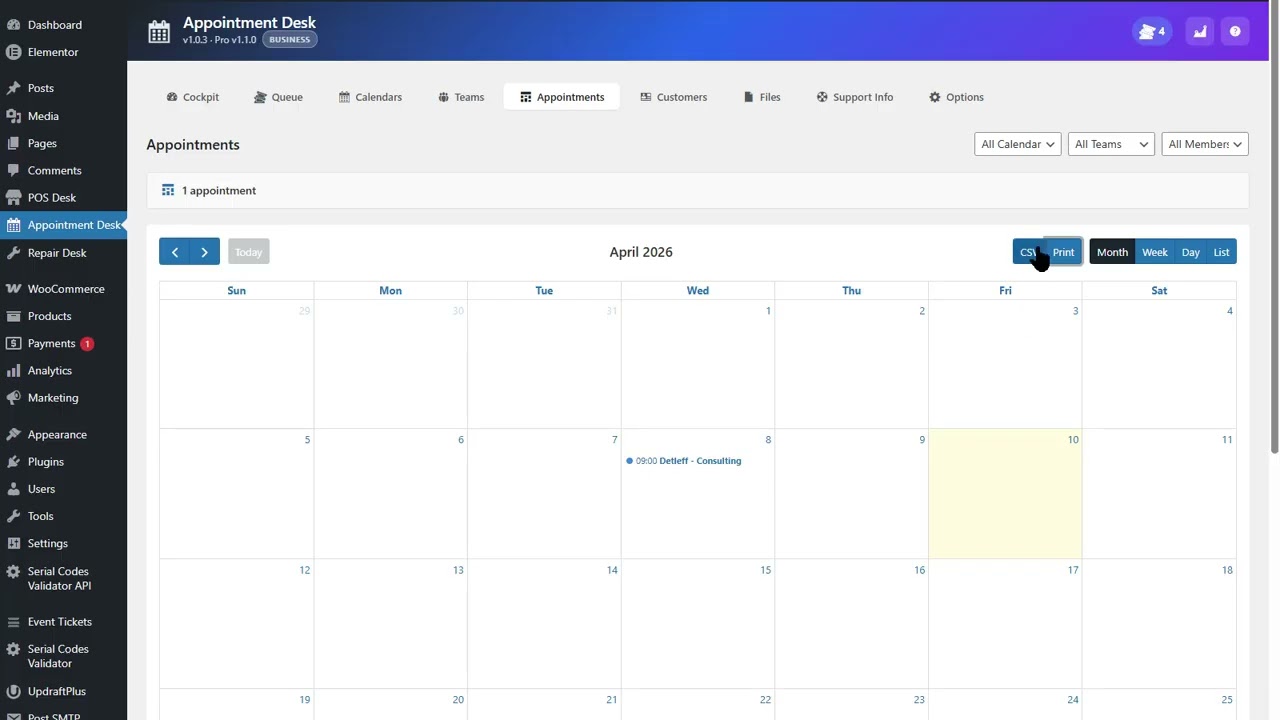
Task: Click the Appearance brush icon
Action: click(13, 434)
